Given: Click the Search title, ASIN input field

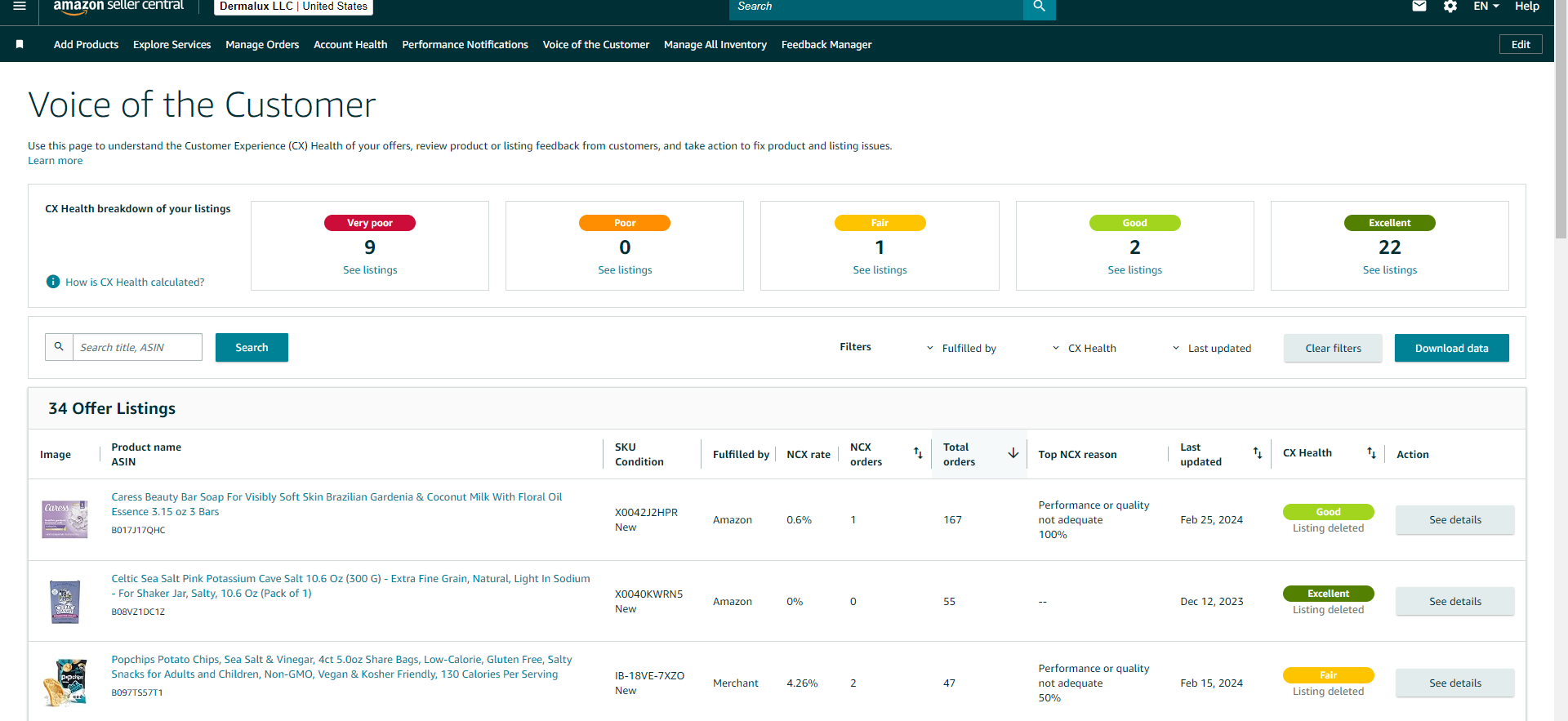Looking at the screenshot, I should pos(137,347).
